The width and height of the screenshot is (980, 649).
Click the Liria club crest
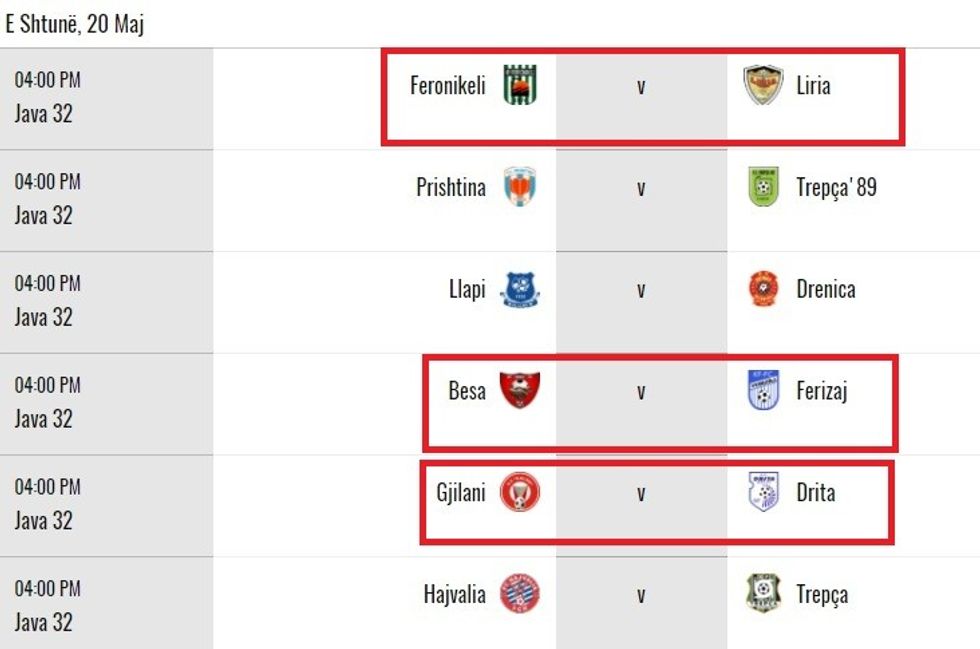pos(764,85)
